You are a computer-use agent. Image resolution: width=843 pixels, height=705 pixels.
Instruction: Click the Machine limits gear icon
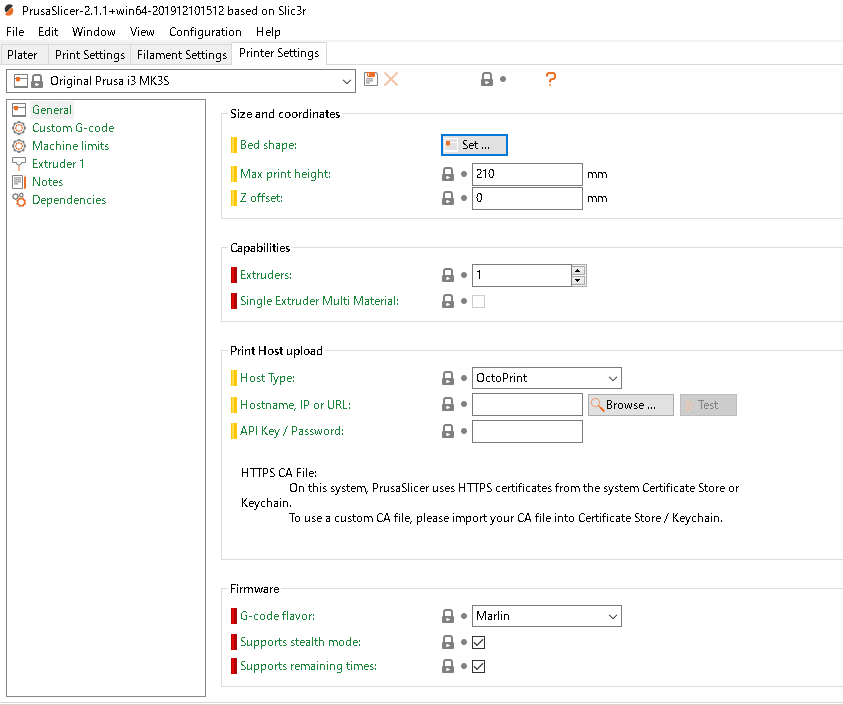(x=19, y=146)
